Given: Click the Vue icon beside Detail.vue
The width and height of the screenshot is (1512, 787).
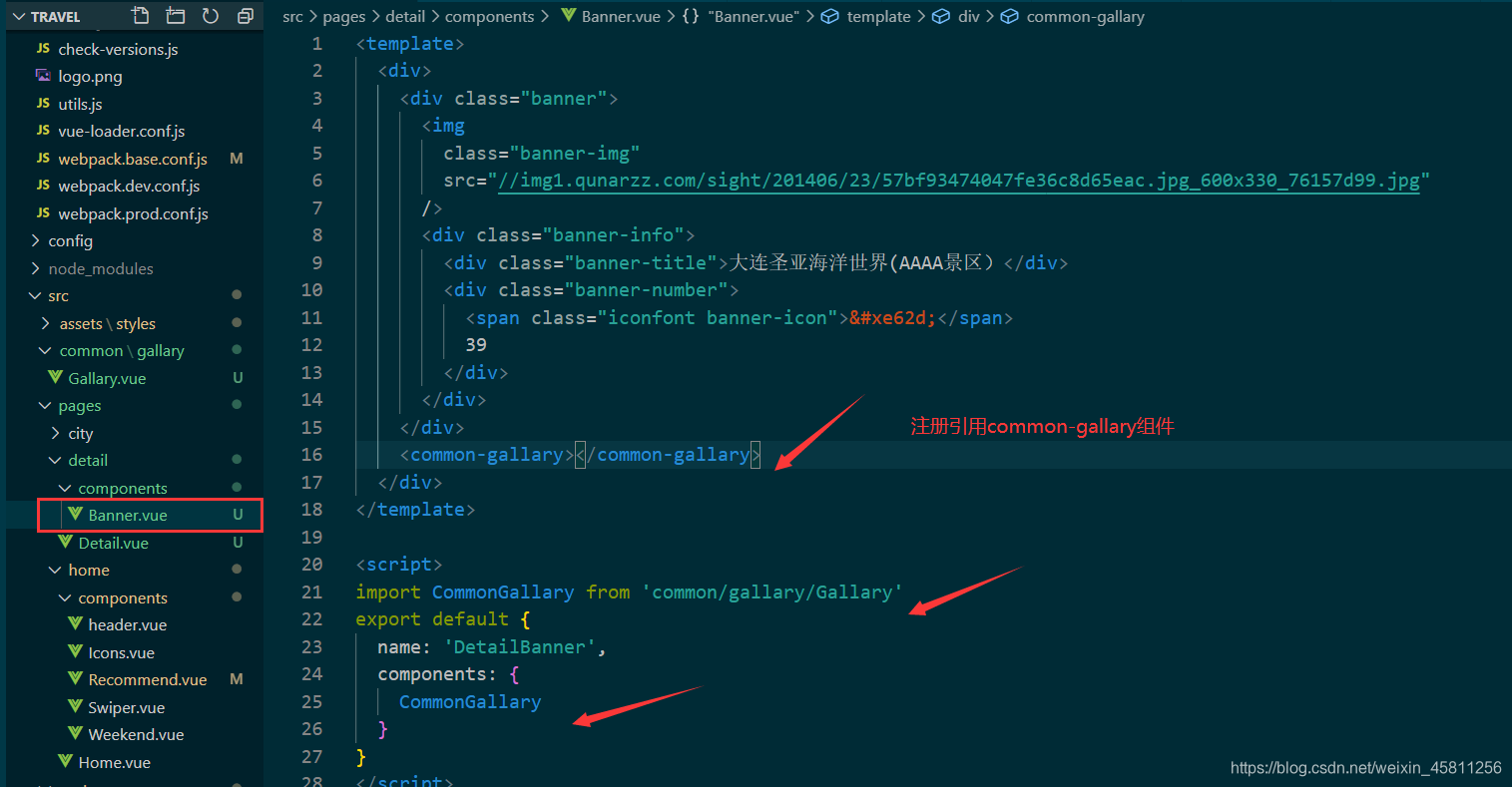Looking at the screenshot, I should (65, 543).
